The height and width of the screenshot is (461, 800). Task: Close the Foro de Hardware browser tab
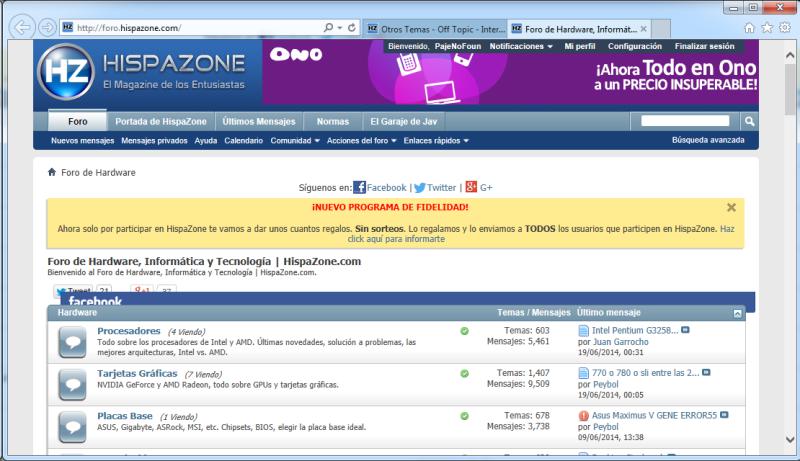[x=643, y=29]
